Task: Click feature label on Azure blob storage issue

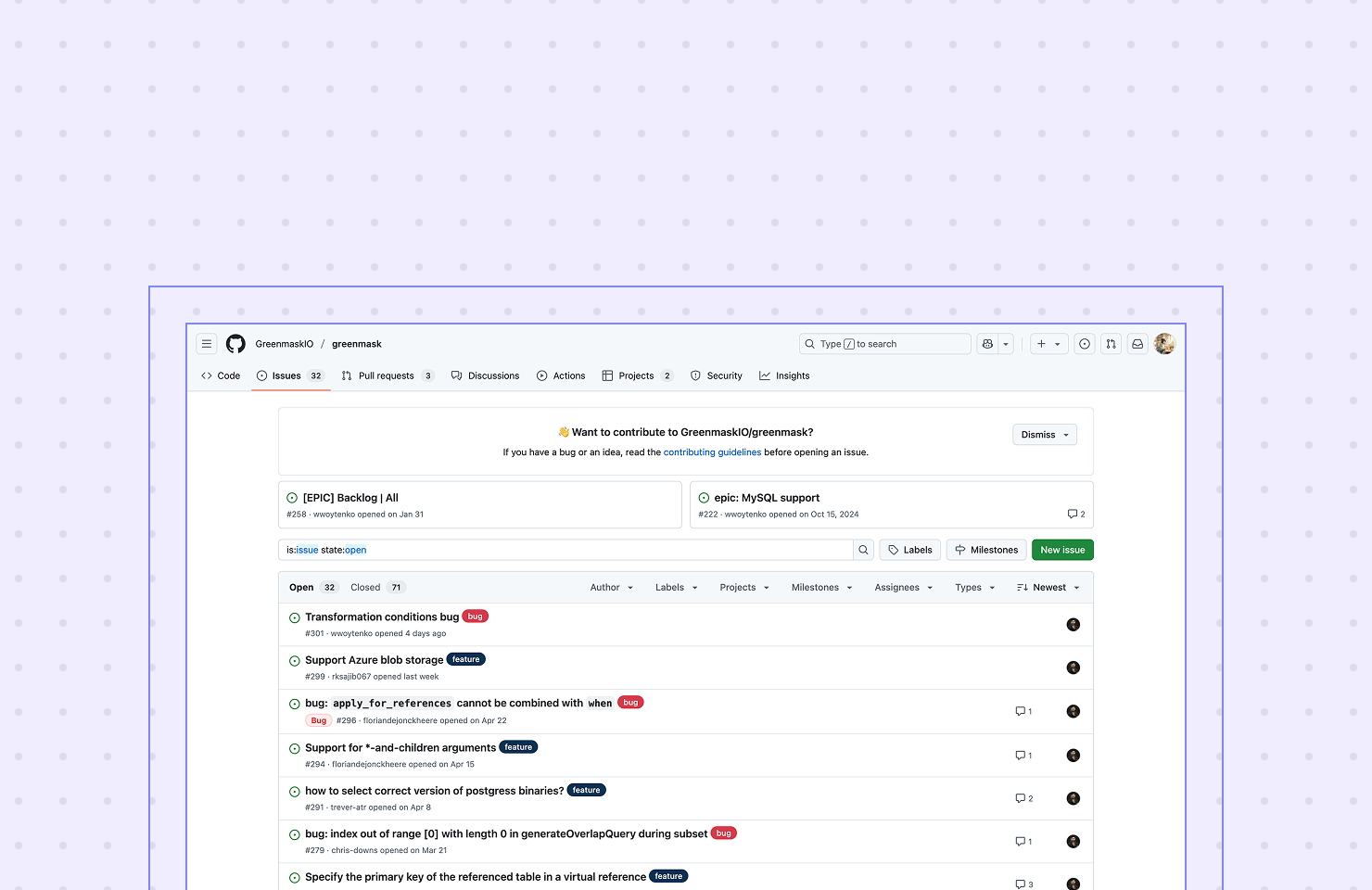Action: point(466,659)
